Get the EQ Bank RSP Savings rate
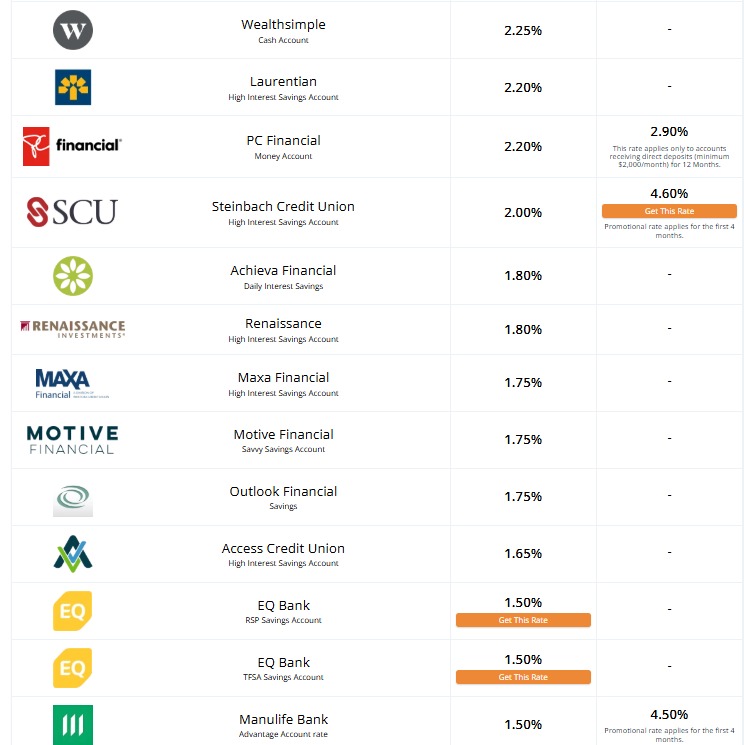744x745 pixels. 523,620
